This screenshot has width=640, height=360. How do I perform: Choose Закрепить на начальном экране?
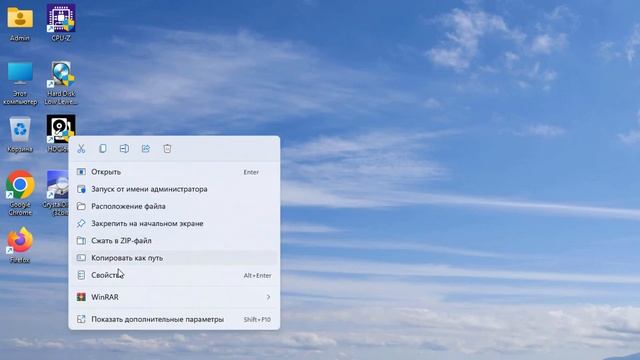click(174, 223)
